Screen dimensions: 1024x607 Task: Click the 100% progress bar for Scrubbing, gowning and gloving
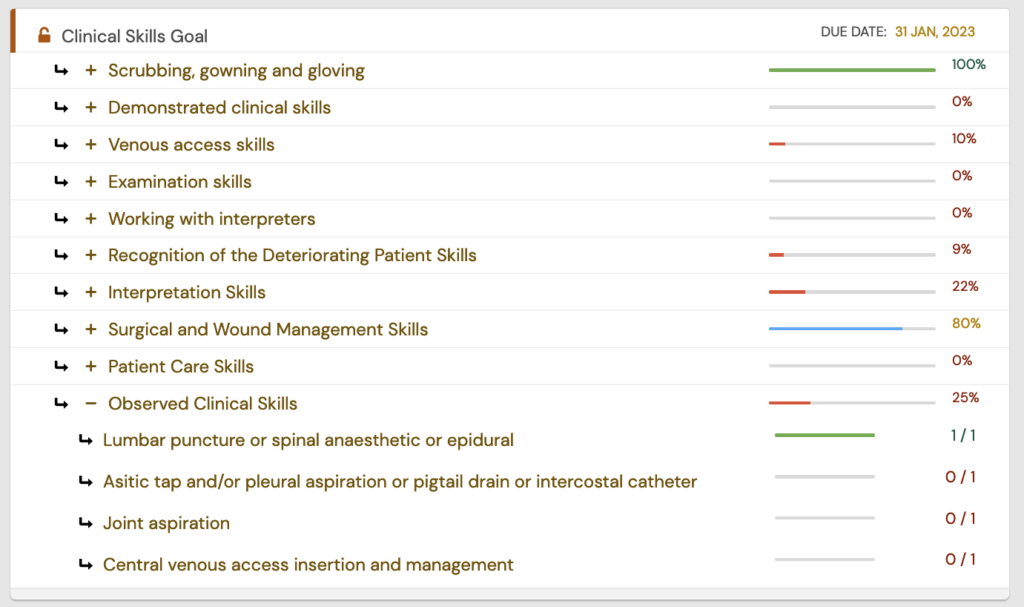pyautogui.click(x=851, y=68)
